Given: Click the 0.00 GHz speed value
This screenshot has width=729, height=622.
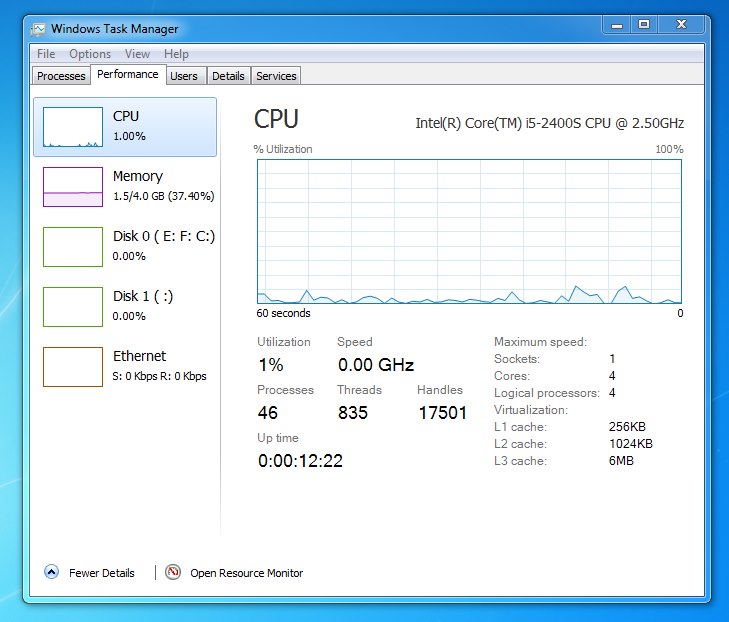Looking at the screenshot, I should click(376, 365).
